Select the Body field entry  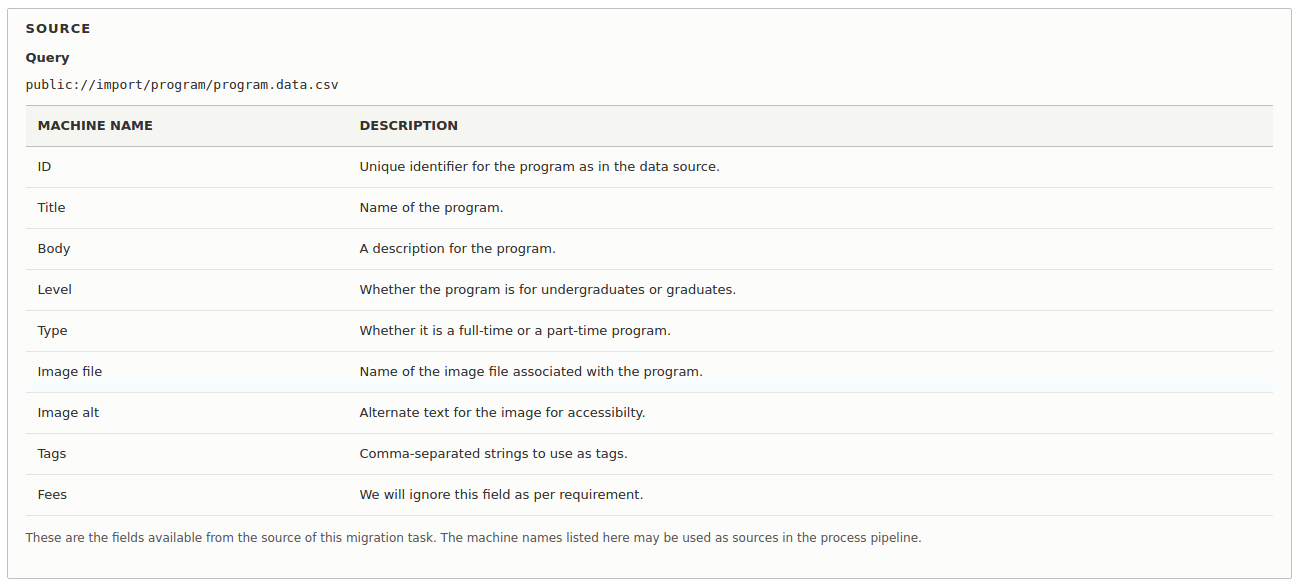point(53,248)
